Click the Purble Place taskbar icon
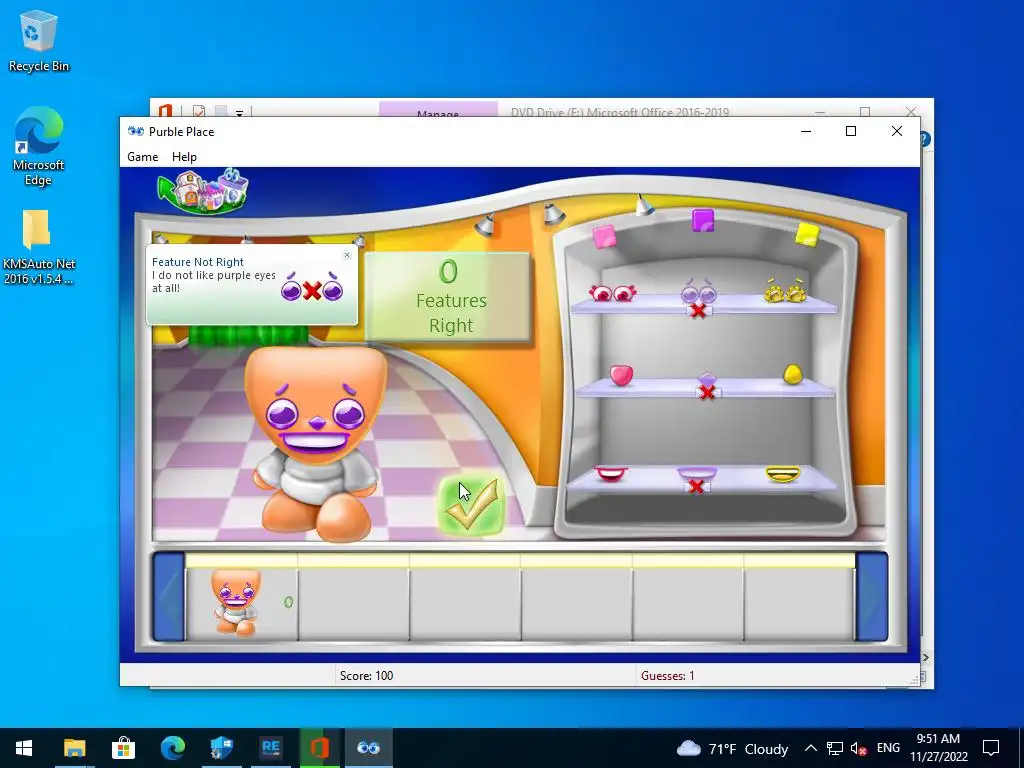This screenshot has height=768, width=1024. pyautogui.click(x=368, y=748)
